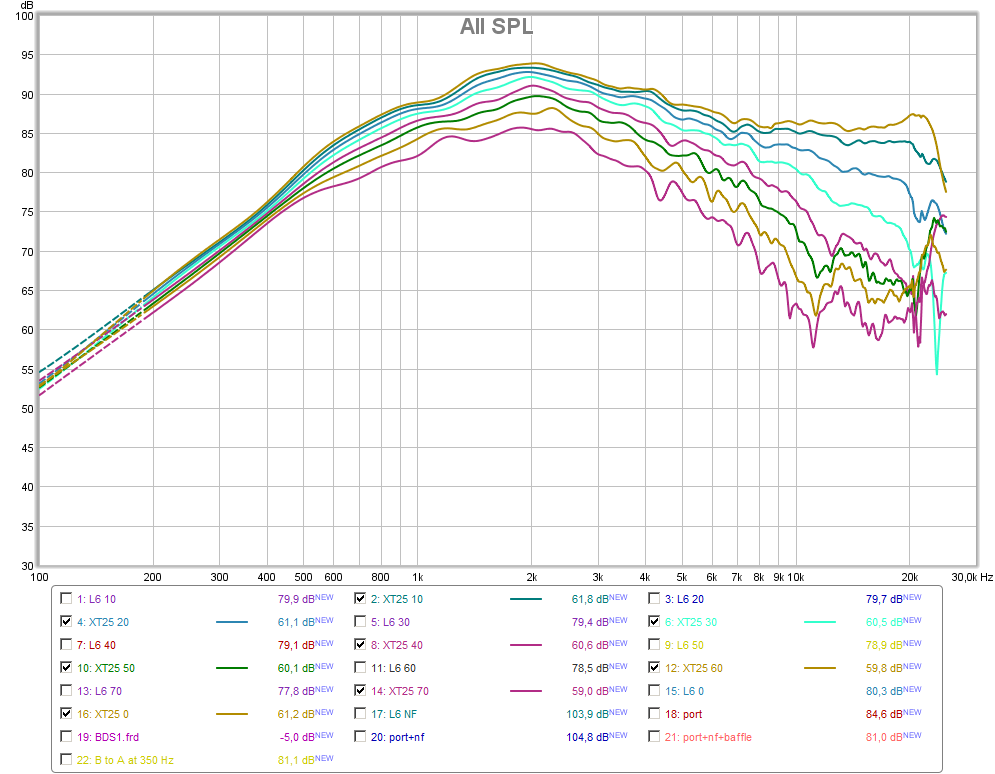Click the gold line swatch for XT25 60
Screen dimensions: 995x774
tap(820, 668)
